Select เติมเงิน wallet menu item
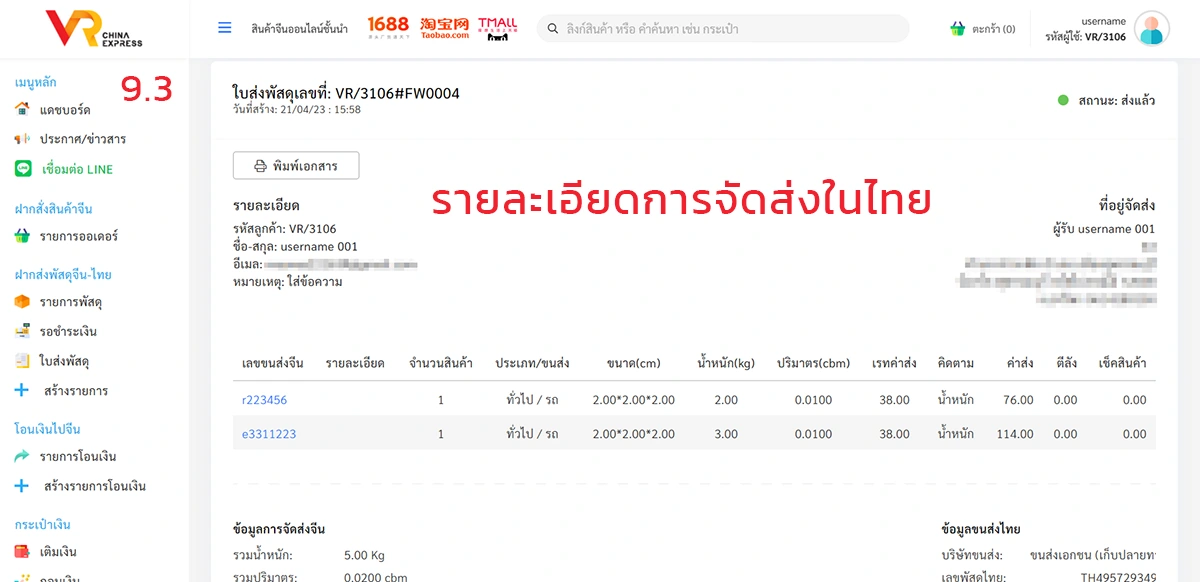 click(58, 551)
